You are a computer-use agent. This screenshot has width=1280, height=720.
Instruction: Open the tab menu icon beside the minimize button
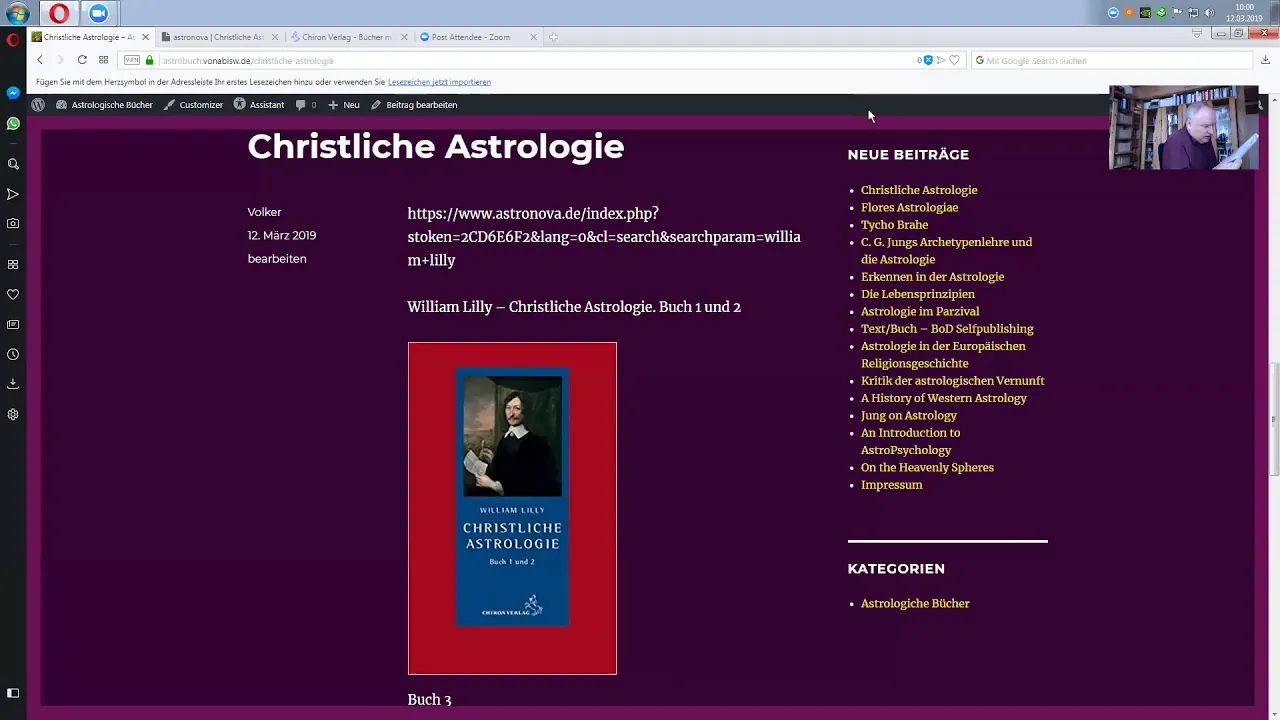(1197, 34)
